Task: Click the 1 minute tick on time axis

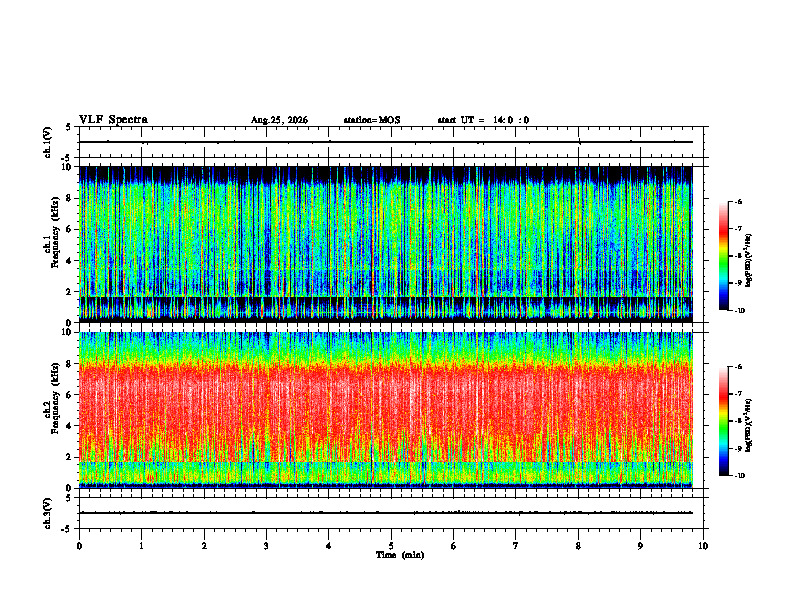Action: click(x=141, y=546)
